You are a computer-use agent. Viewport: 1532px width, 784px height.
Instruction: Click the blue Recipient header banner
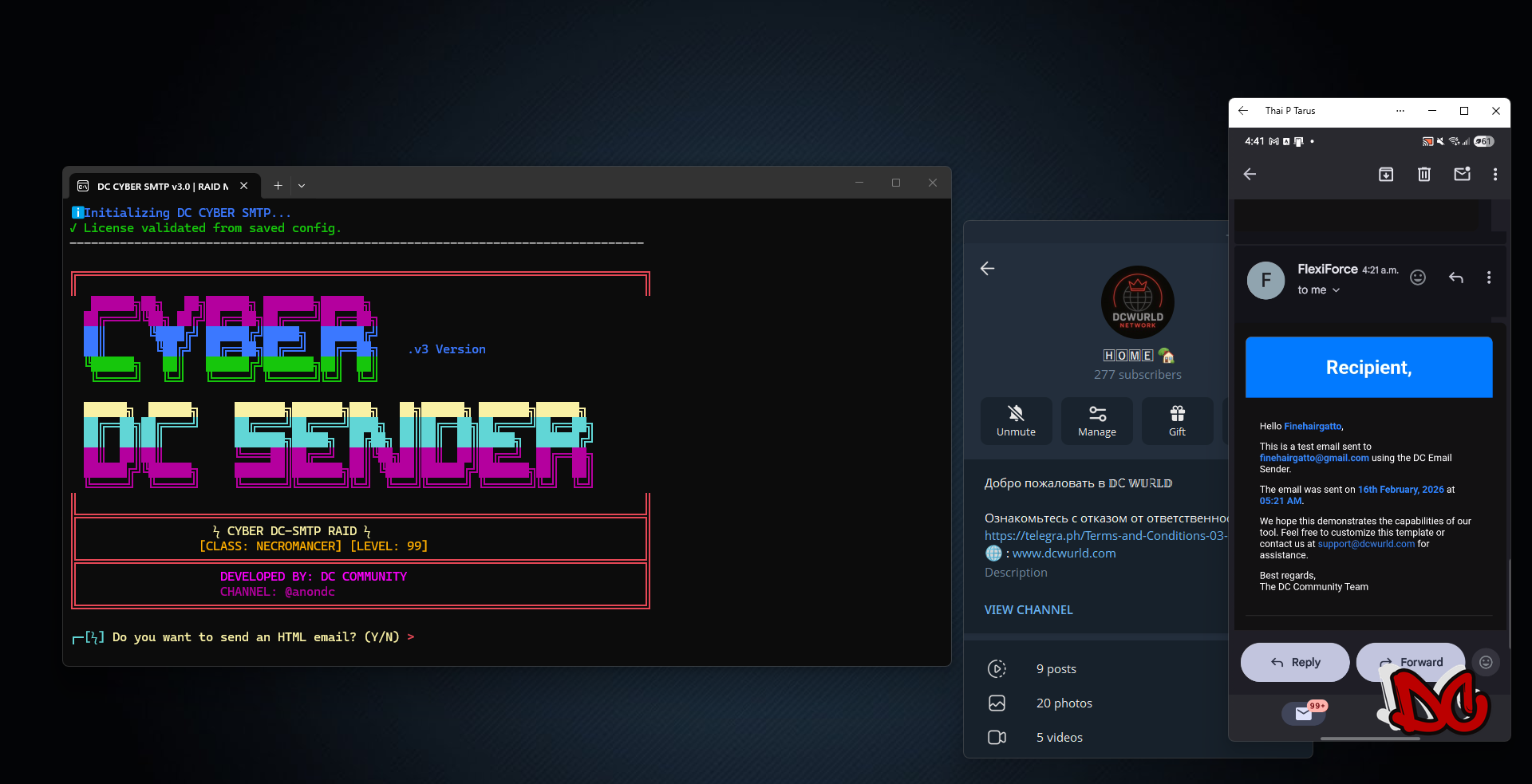1369,367
